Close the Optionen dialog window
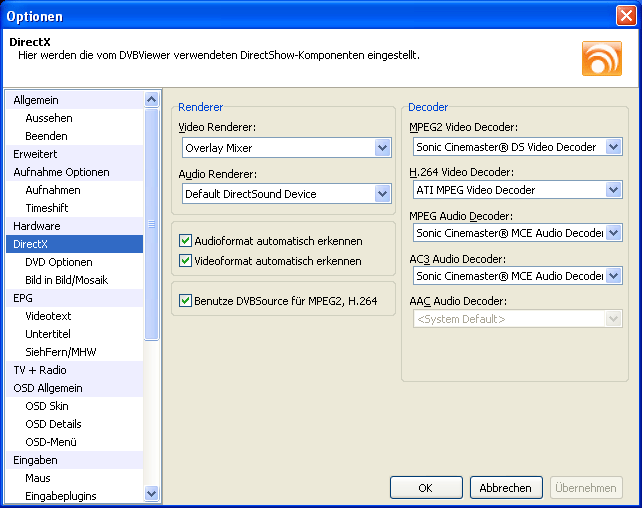The width and height of the screenshot is (642, 508). [x=625, y=16]
